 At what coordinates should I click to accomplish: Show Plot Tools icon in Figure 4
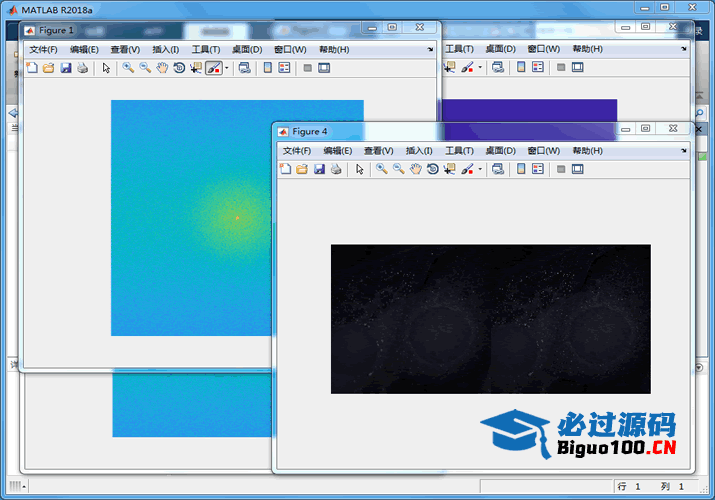coord(578,169)
